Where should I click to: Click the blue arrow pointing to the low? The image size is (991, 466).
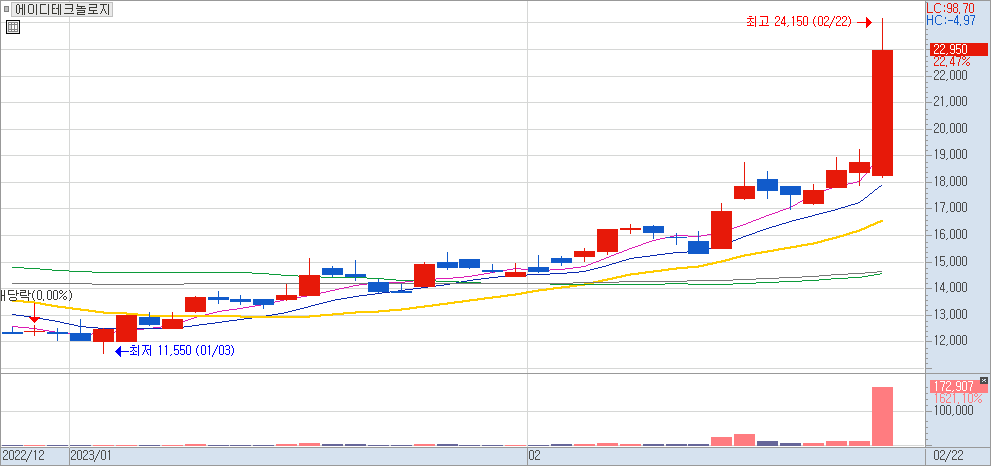click(124, 350)
